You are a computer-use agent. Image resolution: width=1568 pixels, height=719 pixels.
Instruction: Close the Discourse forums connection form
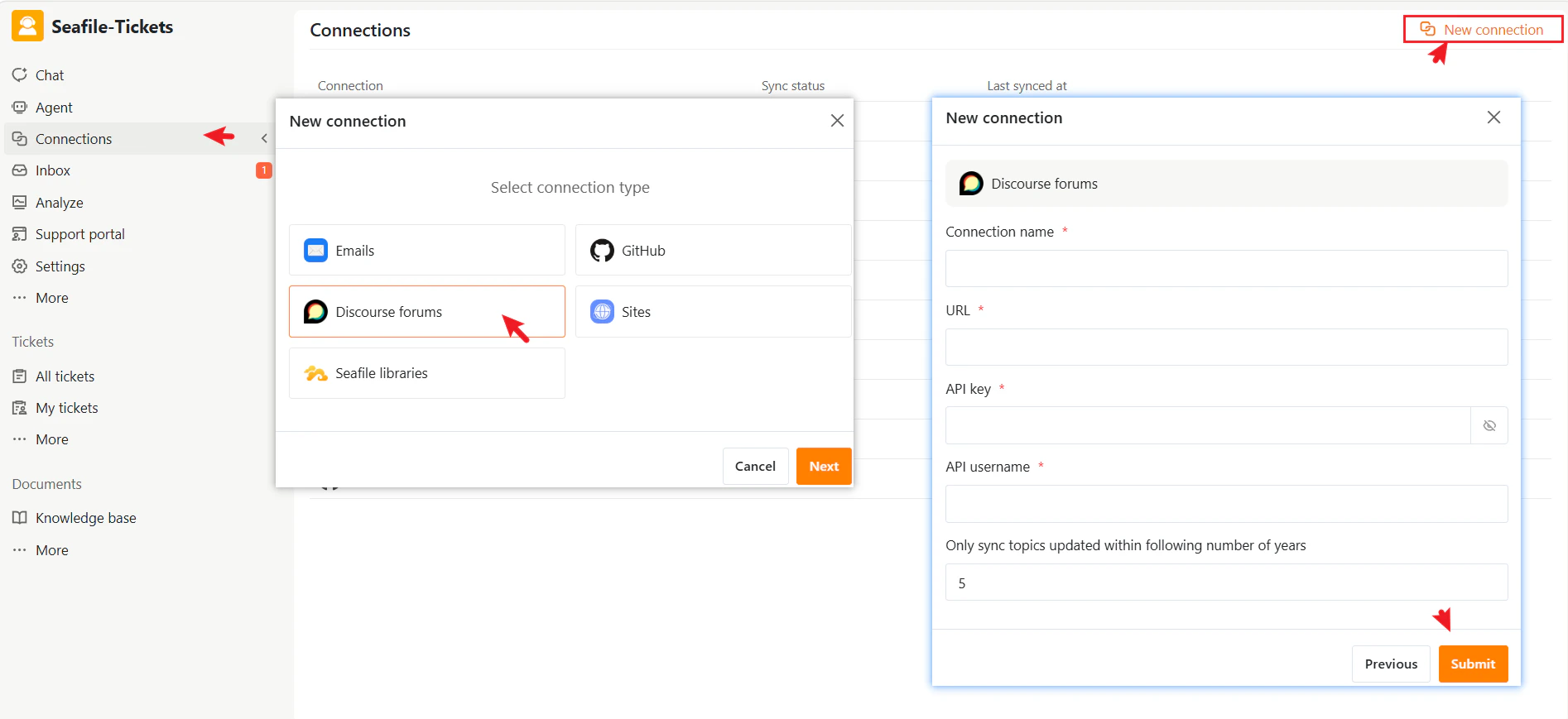[x=1493, y=117]
